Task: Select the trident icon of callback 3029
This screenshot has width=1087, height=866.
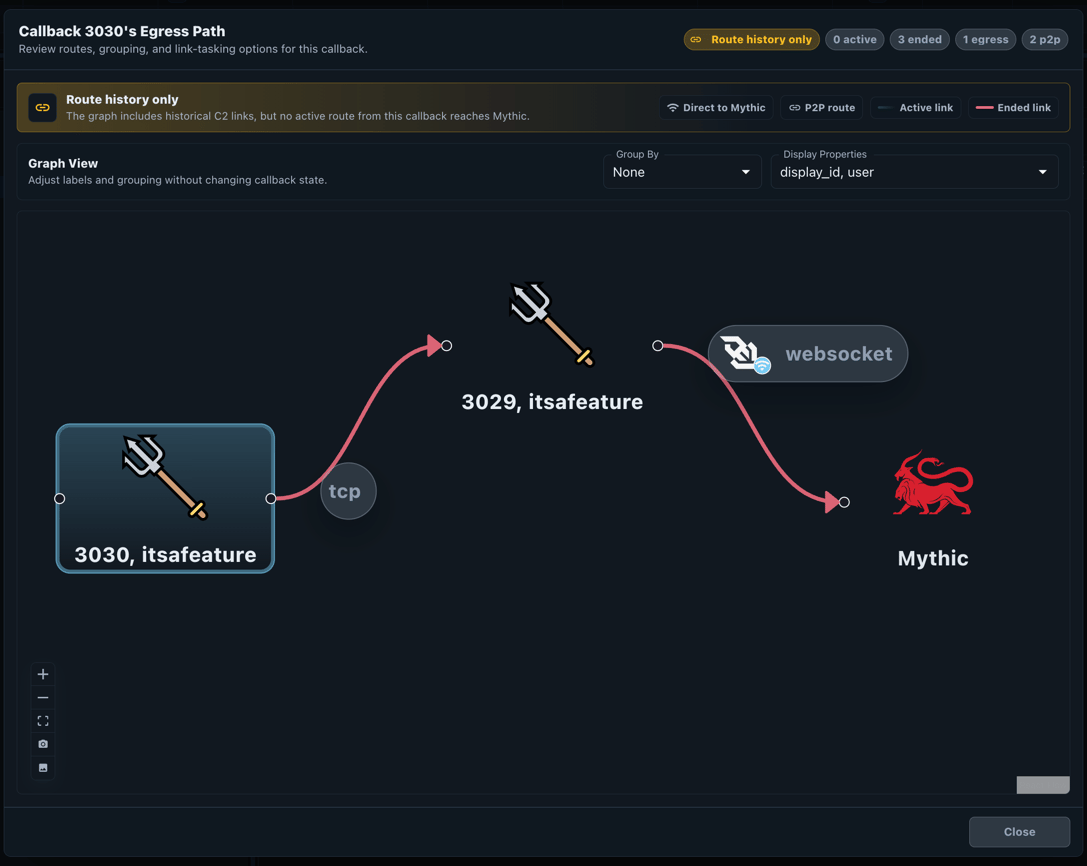Action: (x=552, y=324)
